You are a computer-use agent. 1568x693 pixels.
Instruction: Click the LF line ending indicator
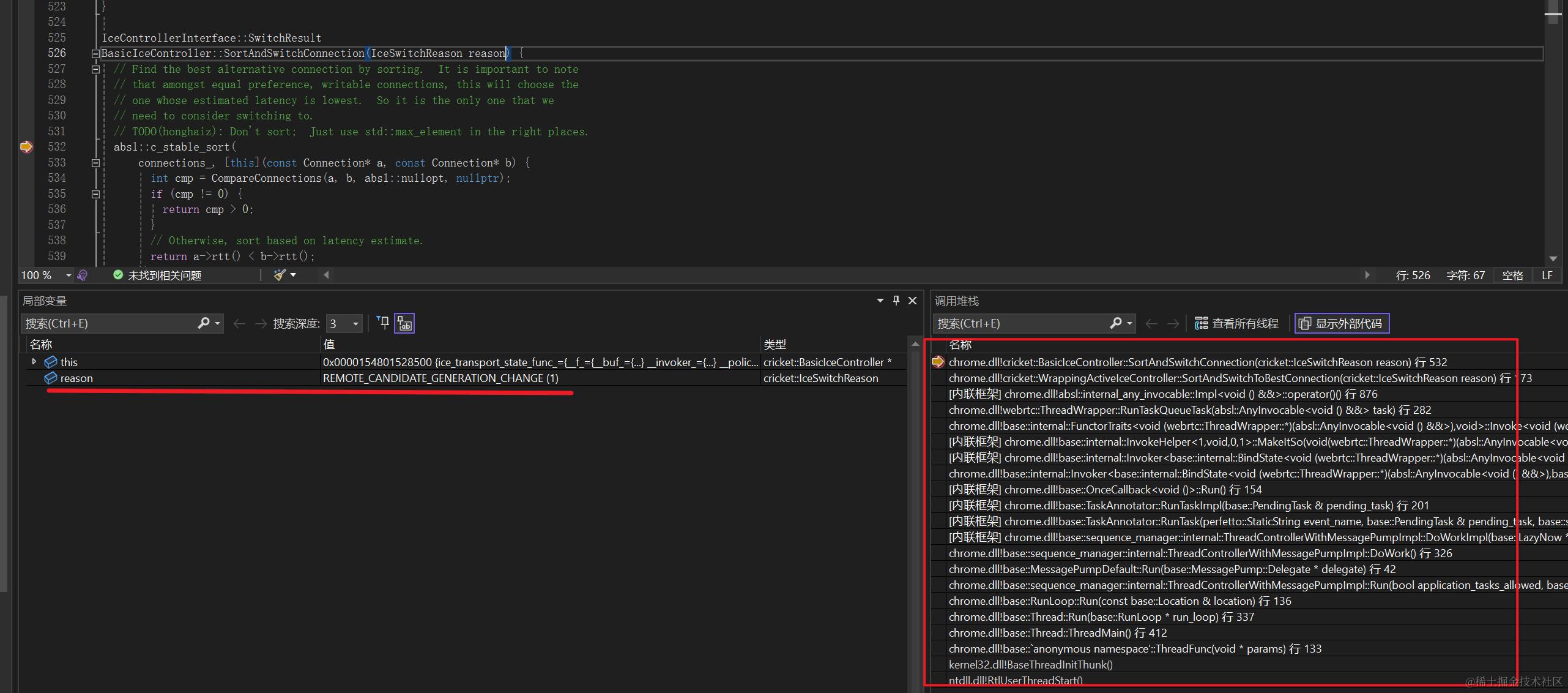(1547, 275)
